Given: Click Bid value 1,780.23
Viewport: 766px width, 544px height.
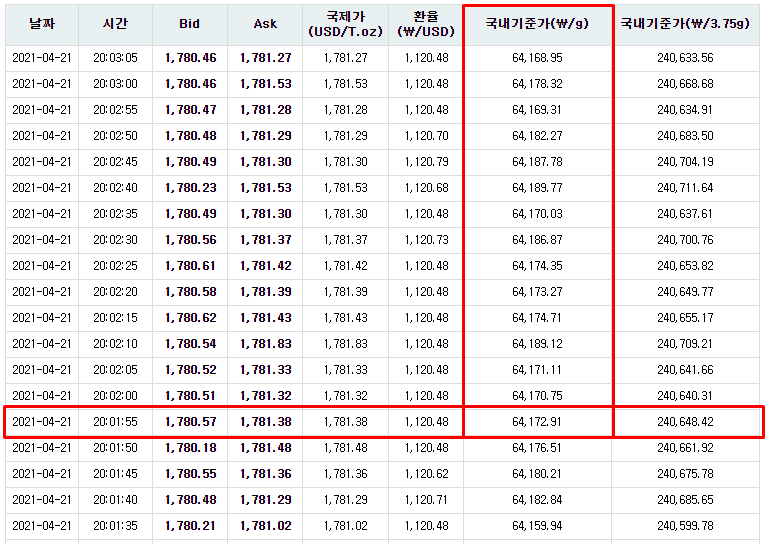Looking at the screenshot, I should coord(191,188).
